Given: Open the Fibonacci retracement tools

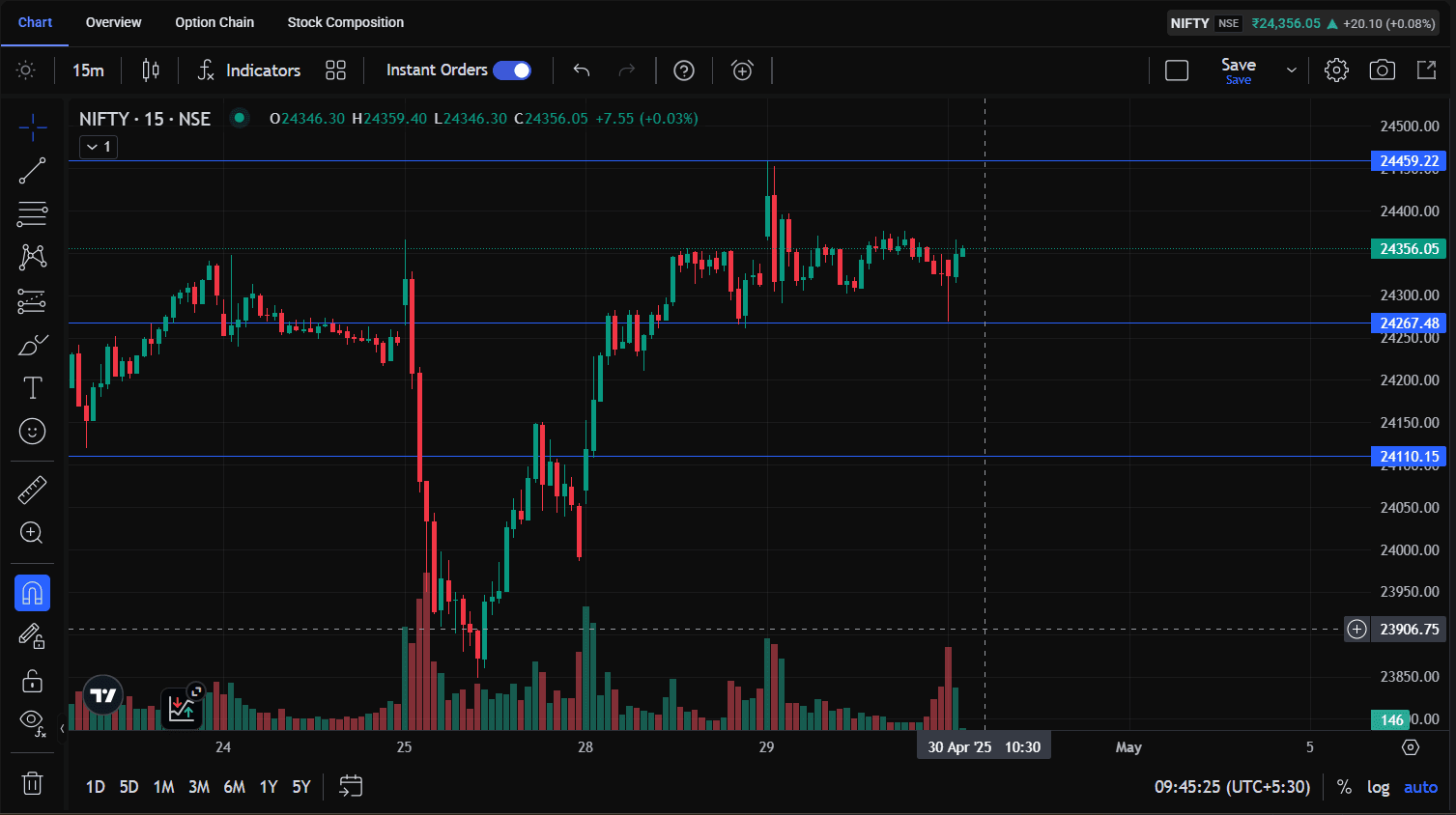Looking at the screenshot, I should (x=32, y=213).
